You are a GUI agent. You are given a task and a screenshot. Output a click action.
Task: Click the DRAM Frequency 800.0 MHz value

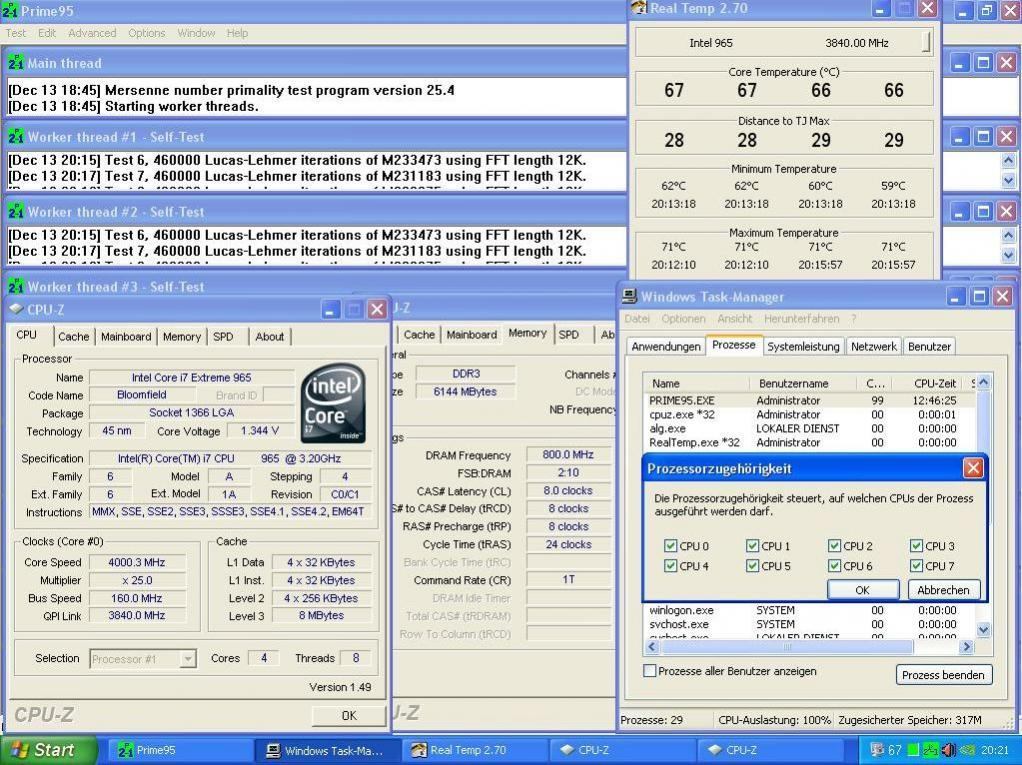[x=568, y=455]
